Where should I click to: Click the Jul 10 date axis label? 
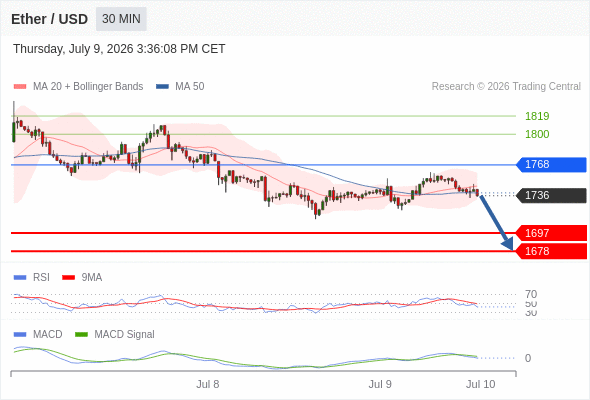click(x=481, y=384)
